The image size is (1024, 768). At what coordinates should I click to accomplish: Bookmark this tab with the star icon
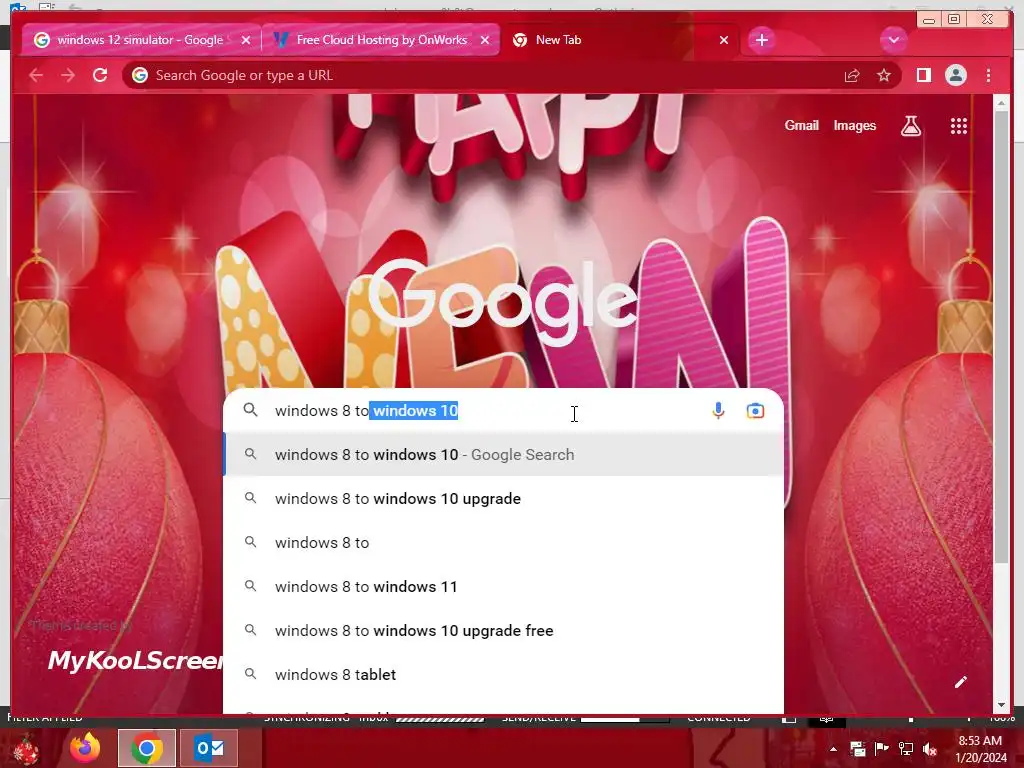click(884, 76)
